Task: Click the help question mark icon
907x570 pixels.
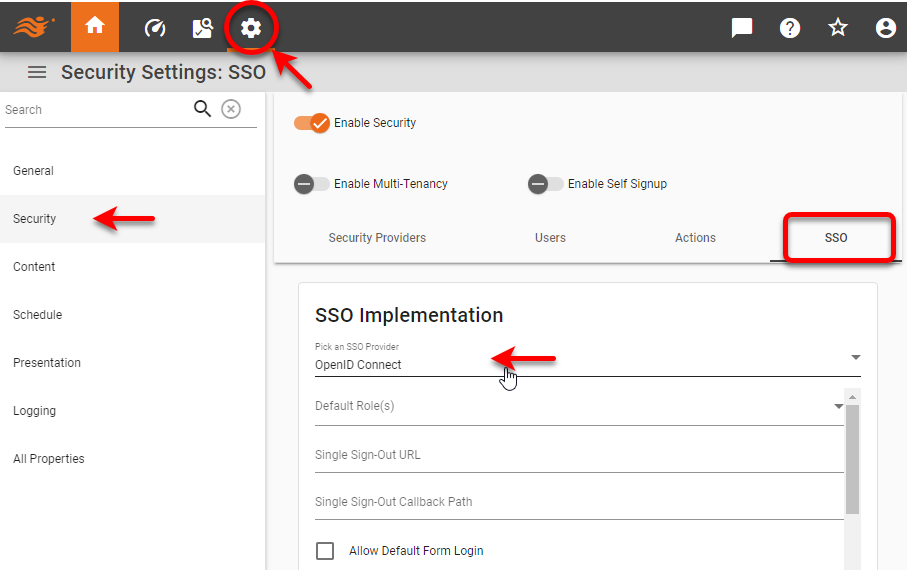Action: click(790, 28)
